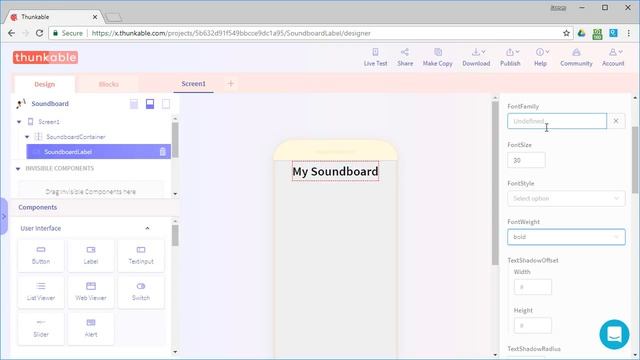Click the FontSize input field
This screenshot has width=640, height=360.
(x=526, y=160)
